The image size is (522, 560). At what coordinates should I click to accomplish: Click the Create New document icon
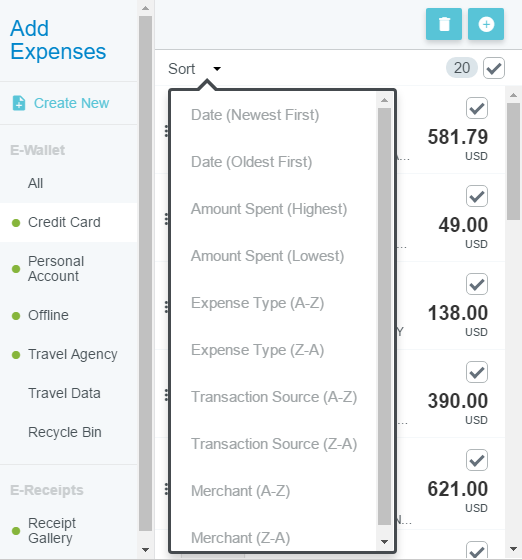19,103
